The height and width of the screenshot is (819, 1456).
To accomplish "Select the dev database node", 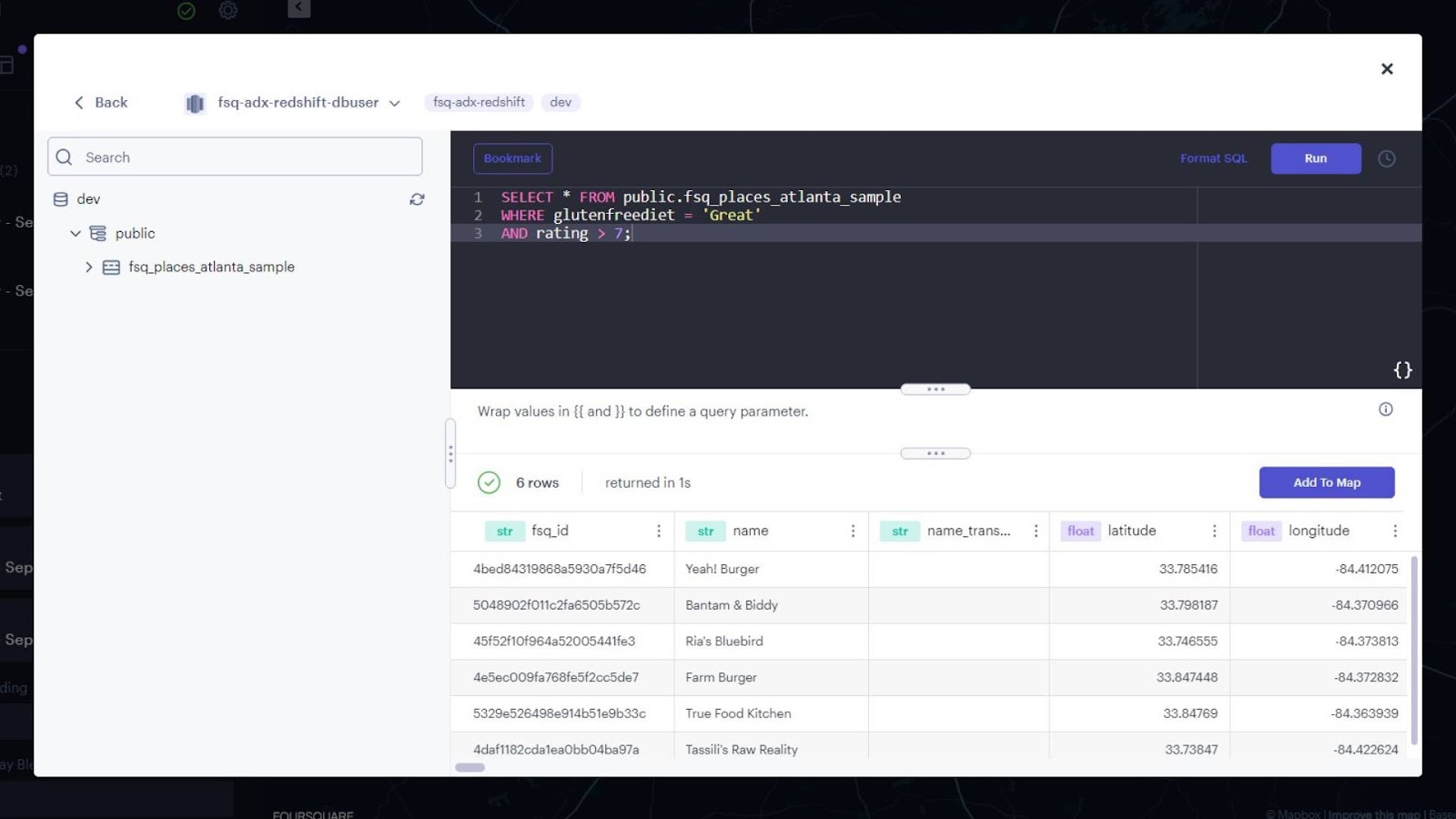I will tap(88, 199).
